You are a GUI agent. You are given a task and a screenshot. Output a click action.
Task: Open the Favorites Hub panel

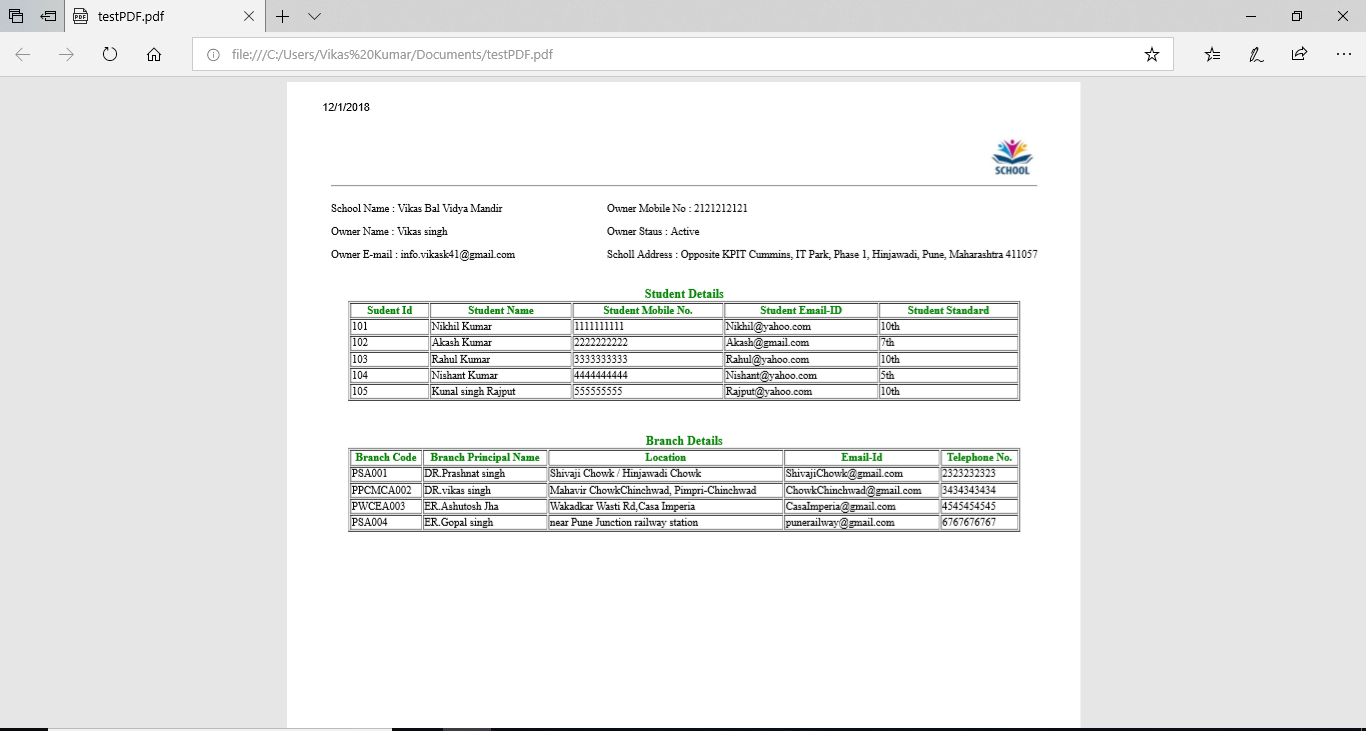[x=1212, y=54]
